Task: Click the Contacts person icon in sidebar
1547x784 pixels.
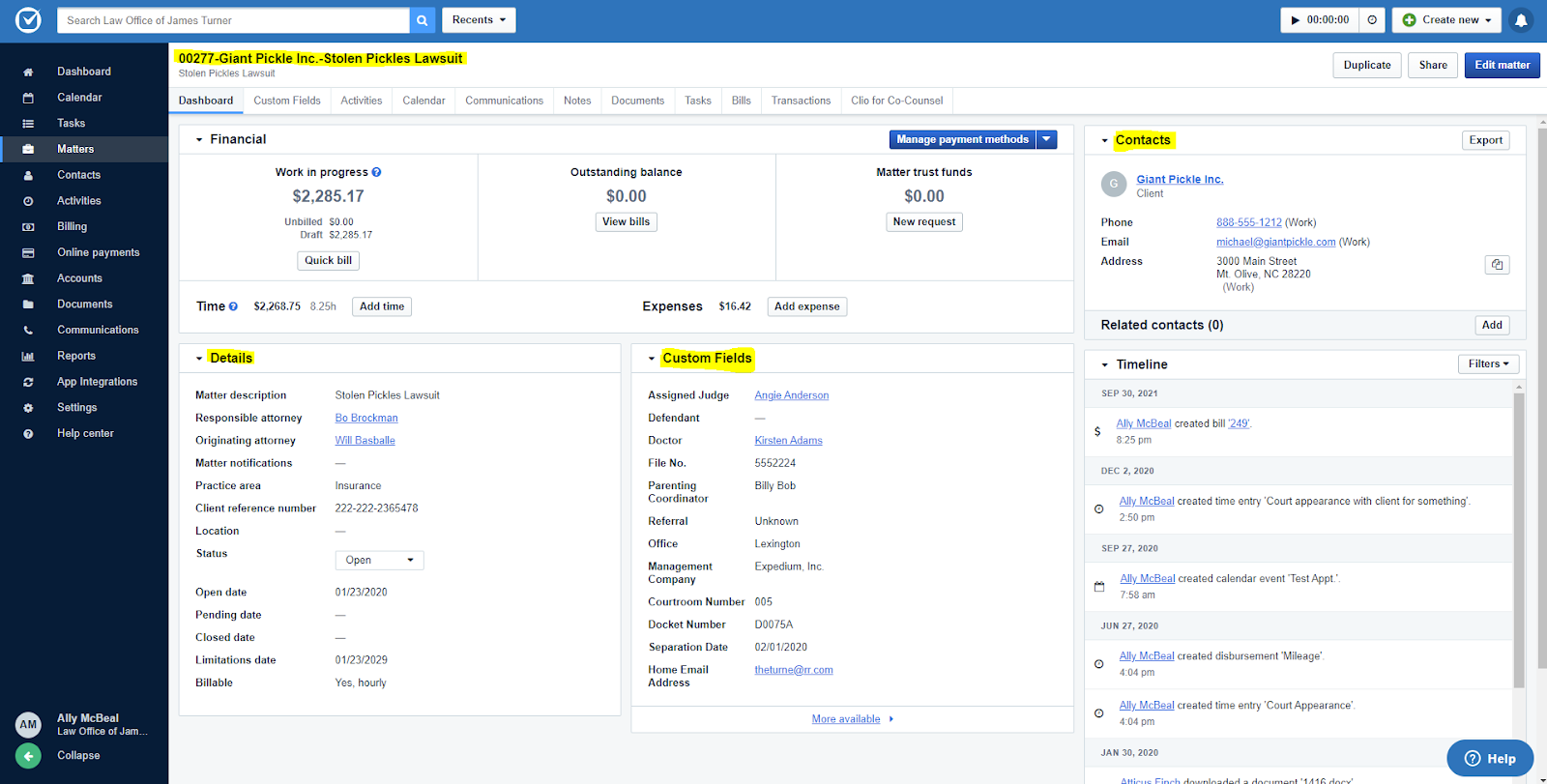Action: 28,175
